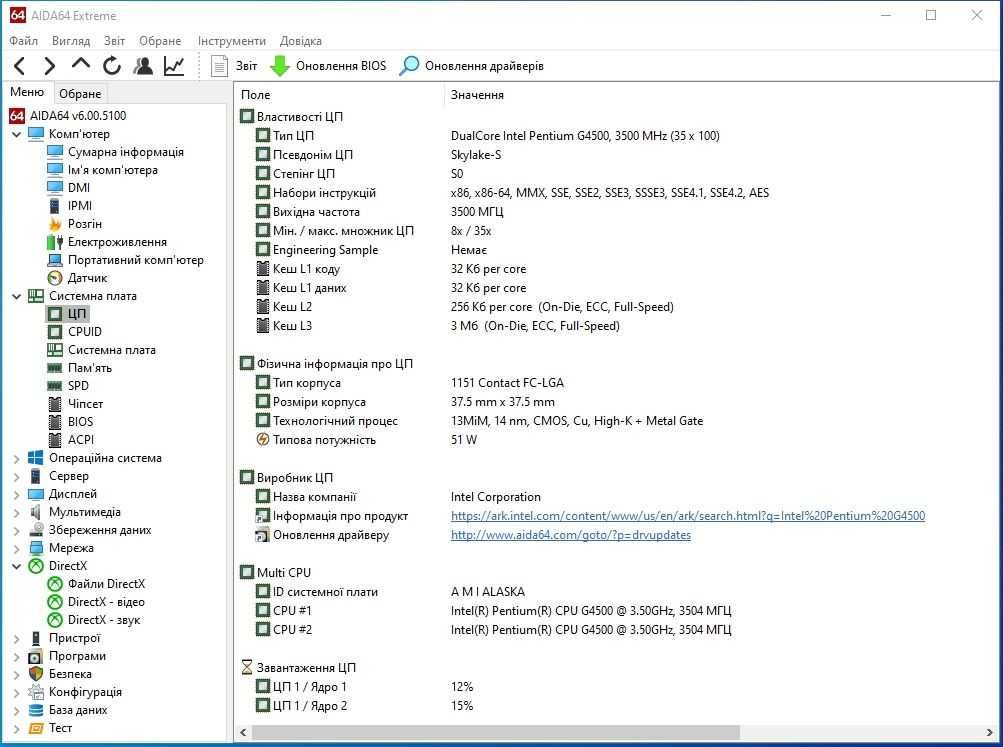The height and width of the screenshot is (747, 1003).
Task: Open the Файл menu
Action: pyautogui.click(x=24, y=41)
